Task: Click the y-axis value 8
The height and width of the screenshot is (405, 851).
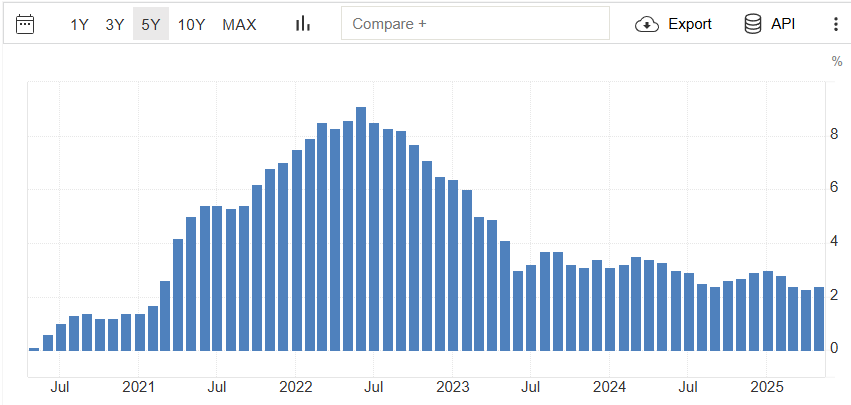Action: [835, 134]
